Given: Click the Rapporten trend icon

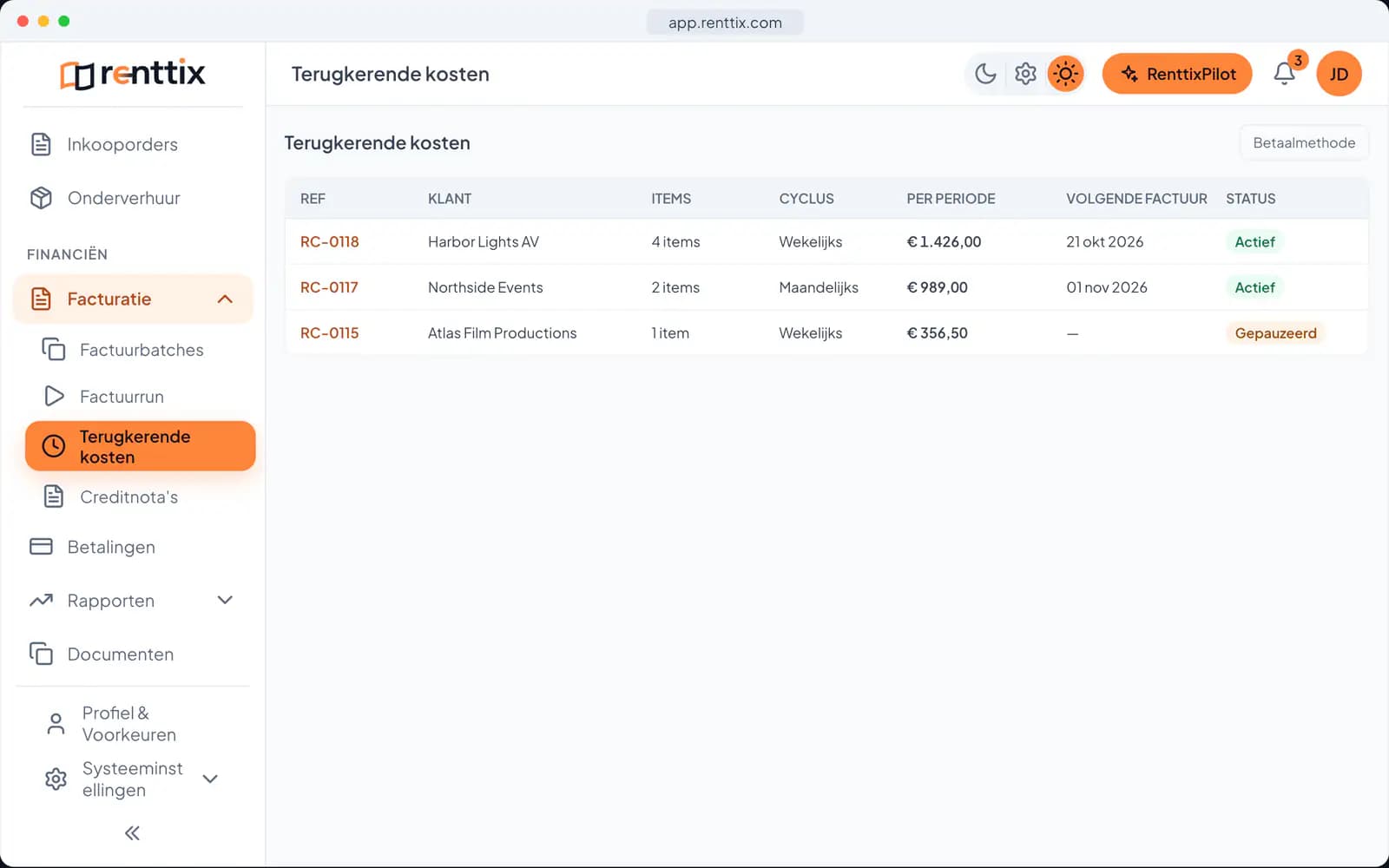Looking at the screenshot, I should (x=41, y=601).
